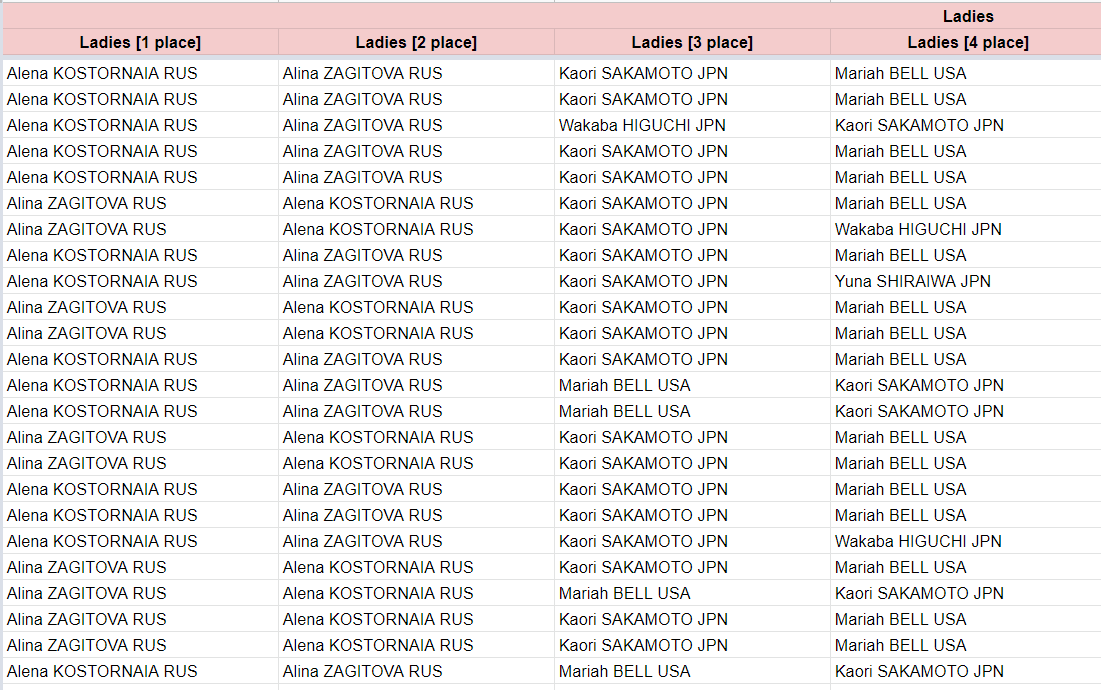Image resolution: width=1101 pixels, height=690 pixels.
Task: Click Alena KOSTORNAIA in Yuna SHIRAIWA's row
Action: pos(102,281)
